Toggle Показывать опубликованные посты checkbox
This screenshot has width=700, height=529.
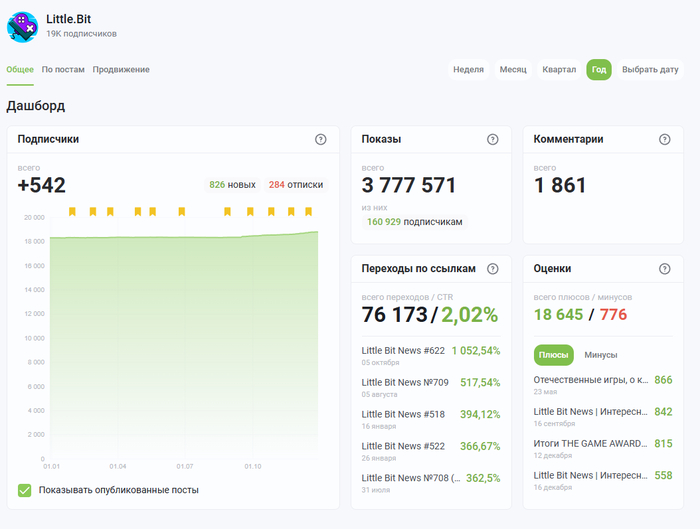coord(24,490)
